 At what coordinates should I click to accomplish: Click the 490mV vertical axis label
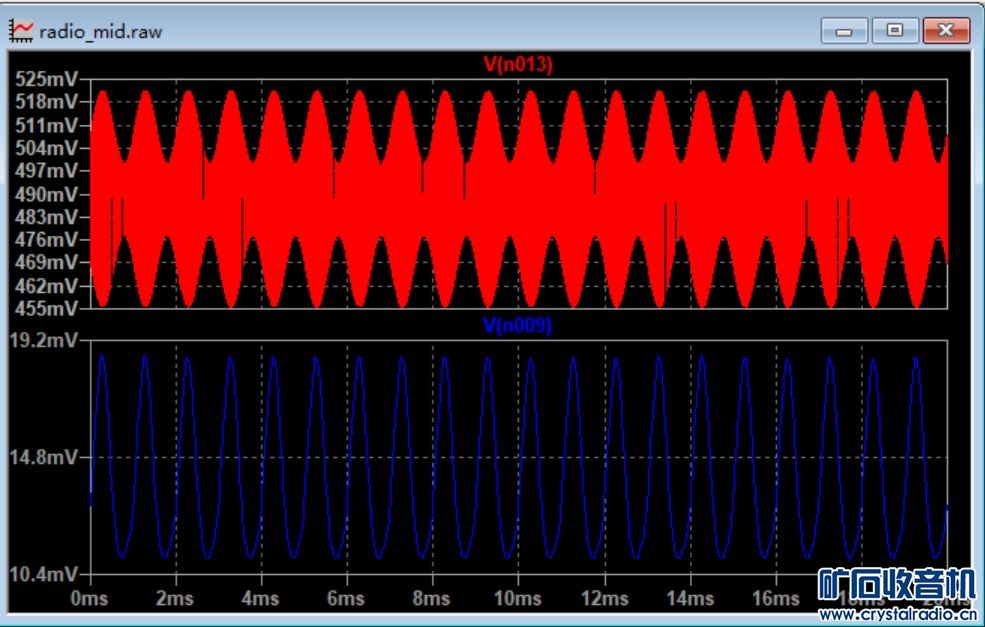pos(46,194)
